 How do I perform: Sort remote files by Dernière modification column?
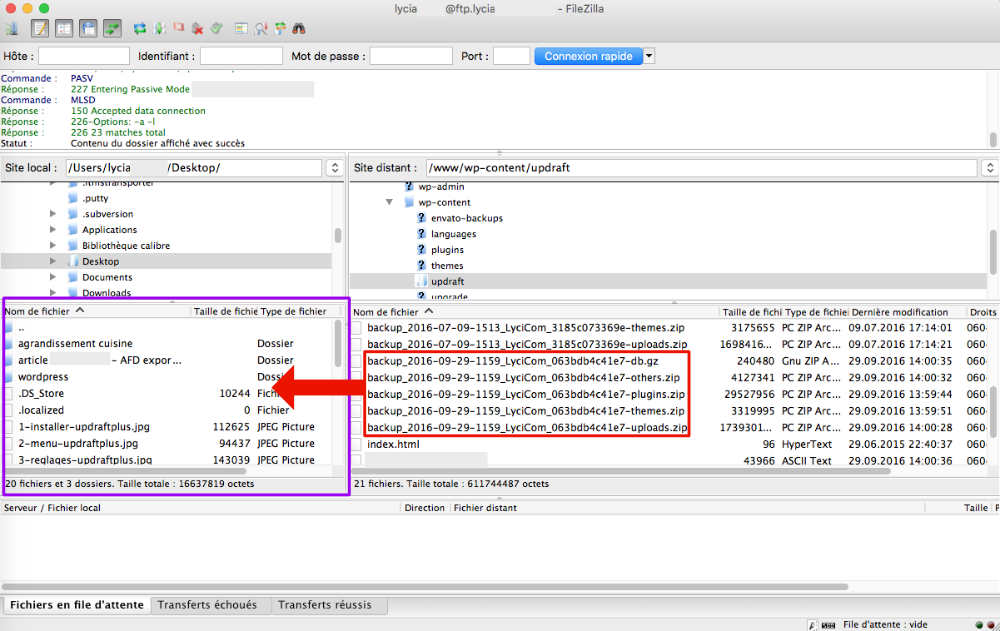904,312
